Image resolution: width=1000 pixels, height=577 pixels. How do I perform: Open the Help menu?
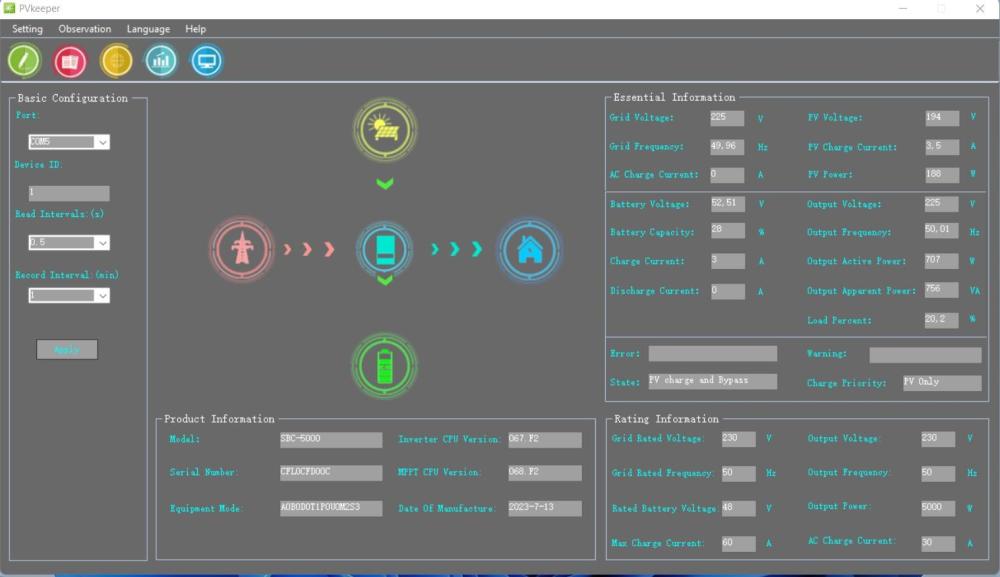point(195,29)
